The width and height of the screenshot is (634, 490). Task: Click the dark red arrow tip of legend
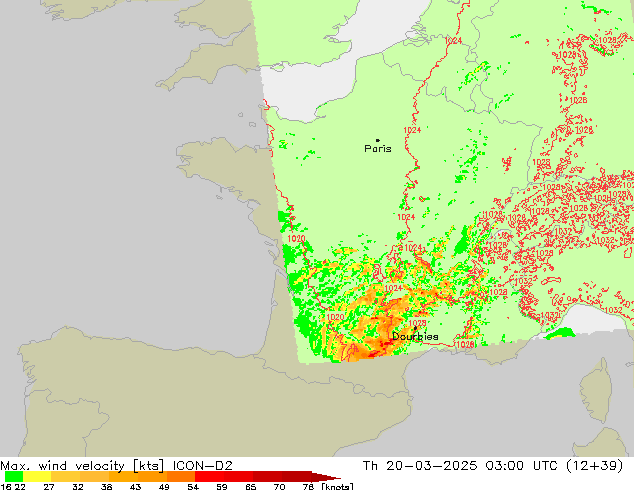pyautogui.click(x=326, y=477)
